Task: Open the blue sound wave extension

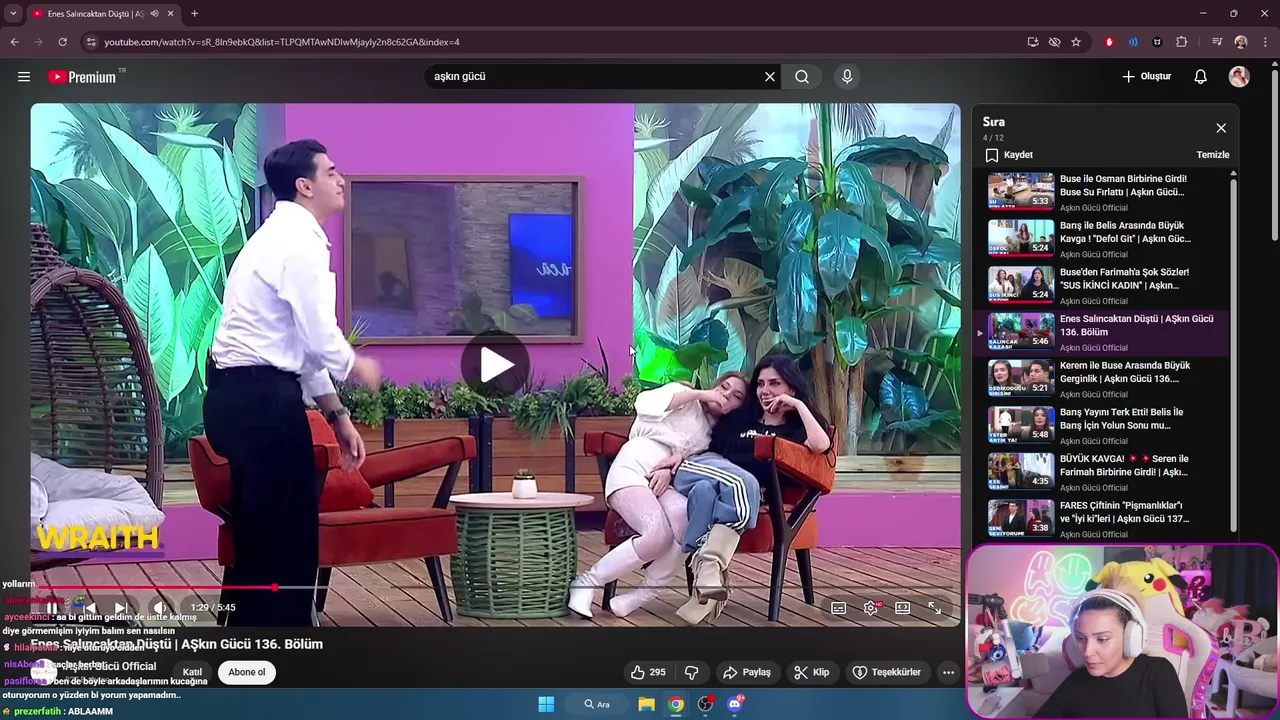Action: pyautogui.click(x=1133, y=42)
